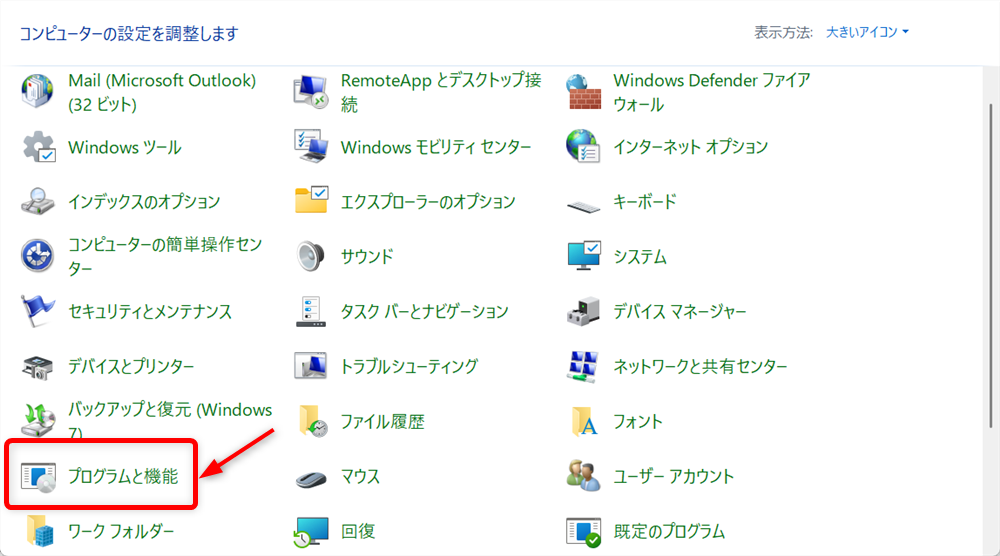Viewport: 1000px width, 556px height.
Task: Click the 回復 recovery monitor icon
Action: (x=311, y=532)
